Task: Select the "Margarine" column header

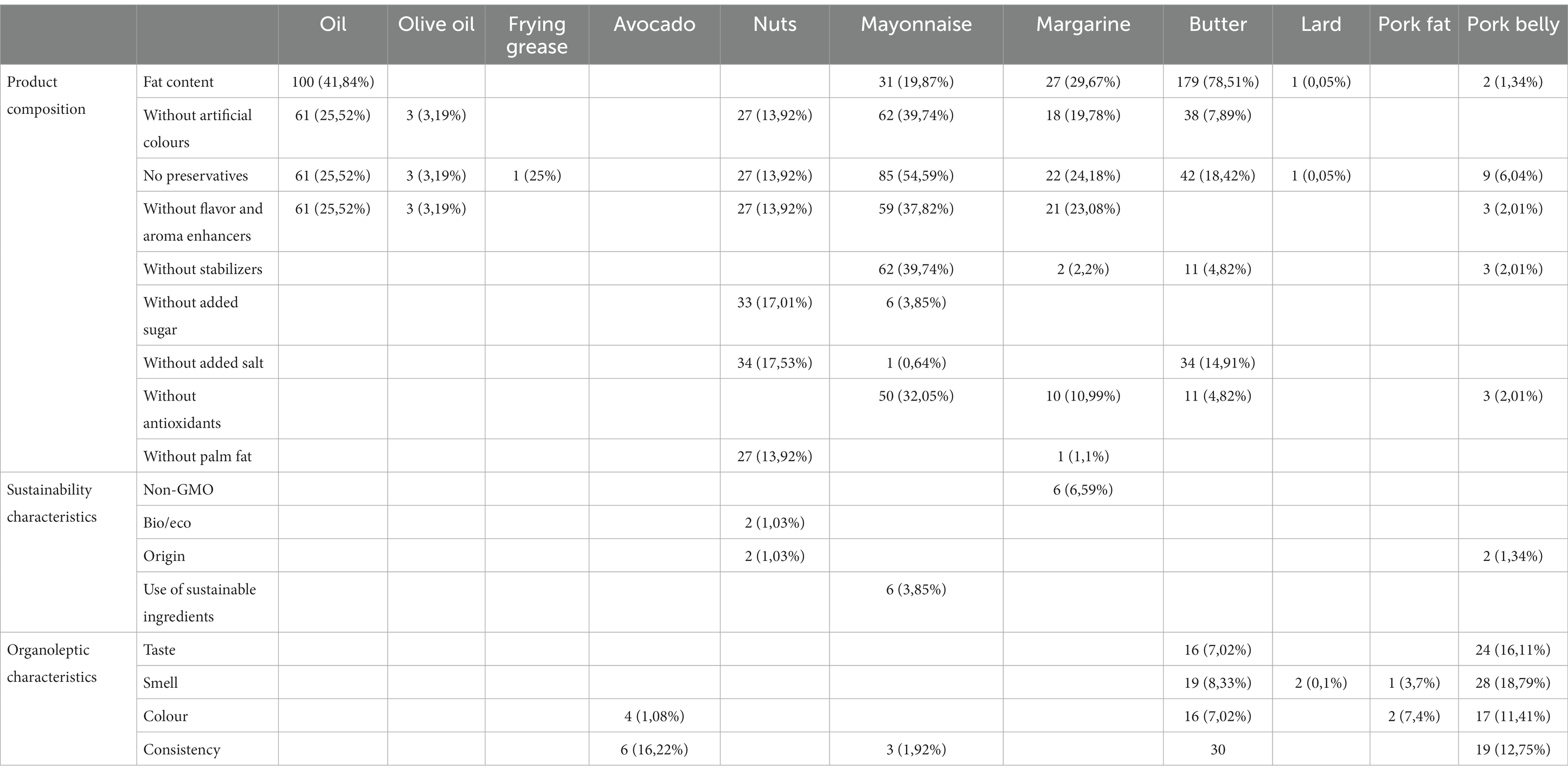Action: 1083,25
